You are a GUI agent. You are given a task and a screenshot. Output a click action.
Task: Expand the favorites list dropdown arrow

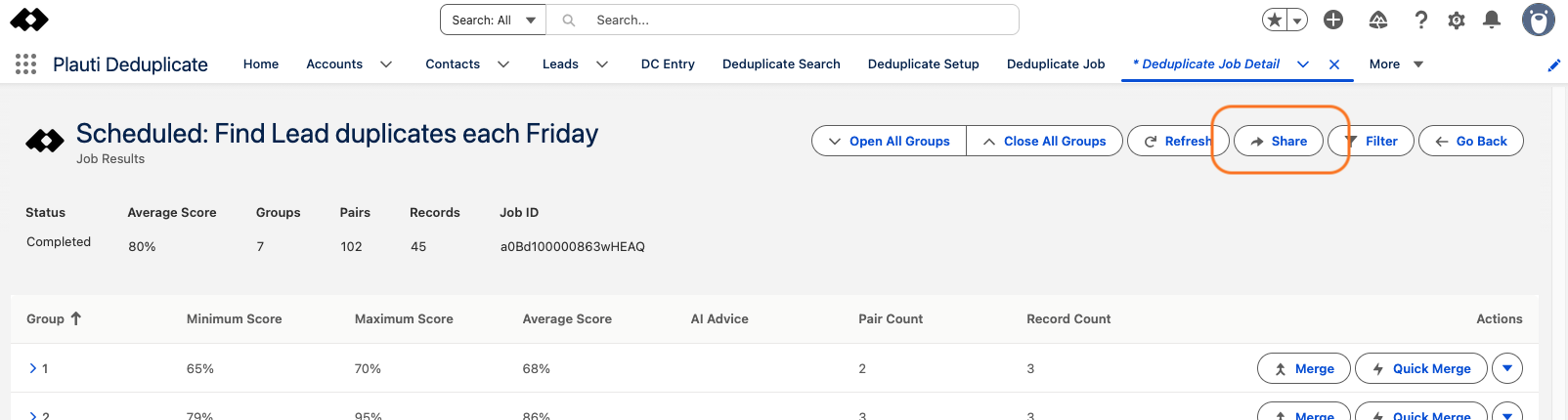click(1297, 20)
